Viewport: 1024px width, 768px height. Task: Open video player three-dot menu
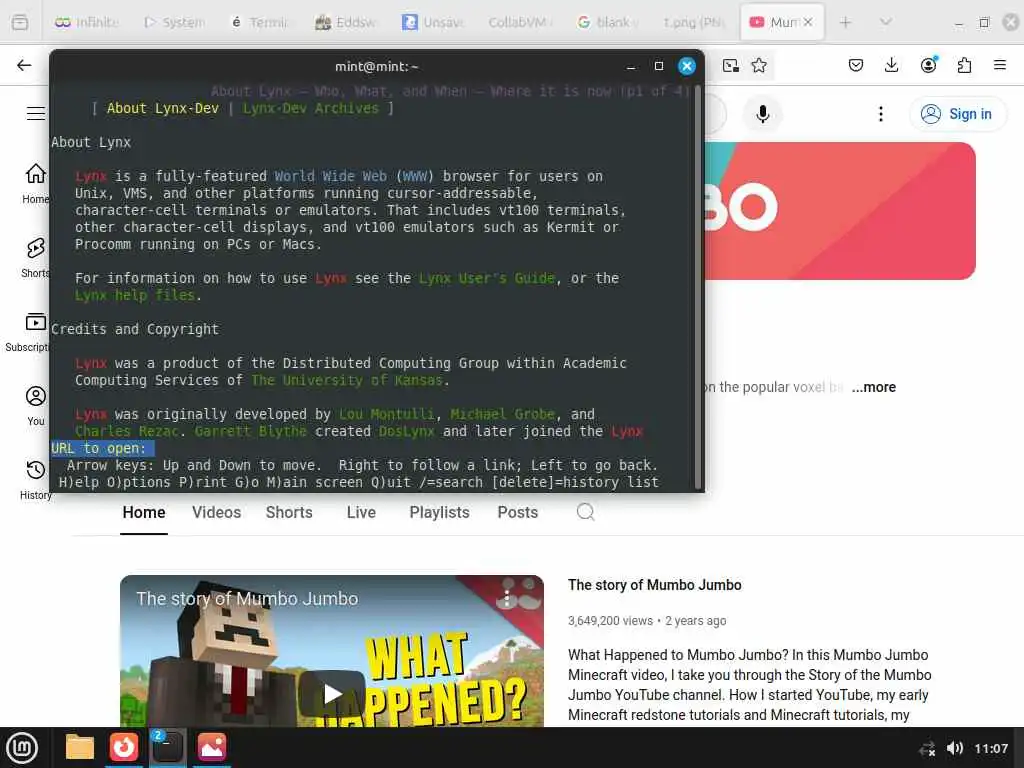(507, 598)
